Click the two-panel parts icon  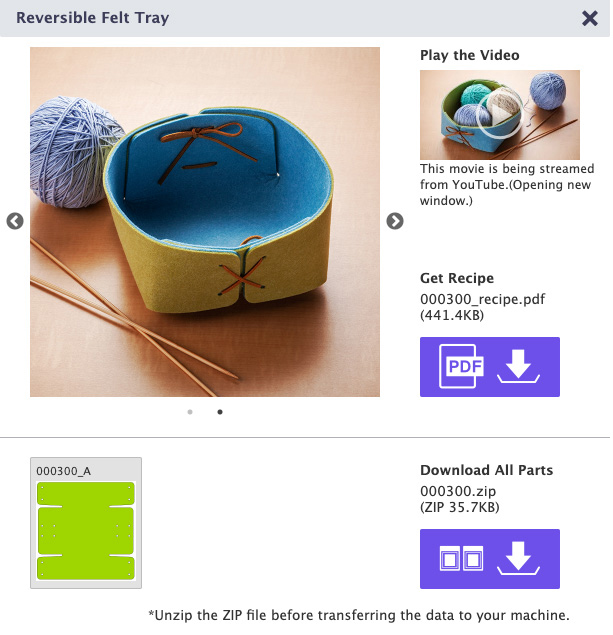pos(461,558)
